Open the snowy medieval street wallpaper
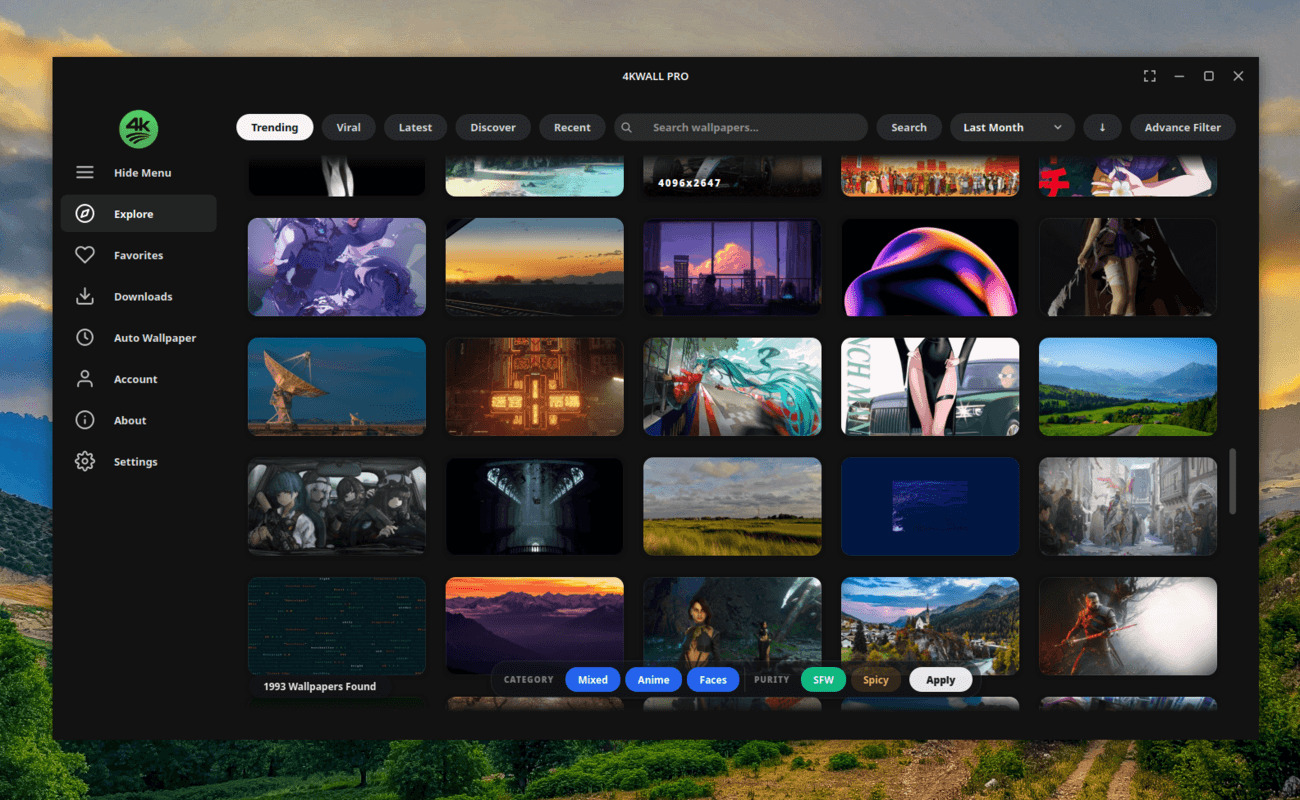Image resolution: width=1300 pixels, height=800 pixels. (1129, 507)
